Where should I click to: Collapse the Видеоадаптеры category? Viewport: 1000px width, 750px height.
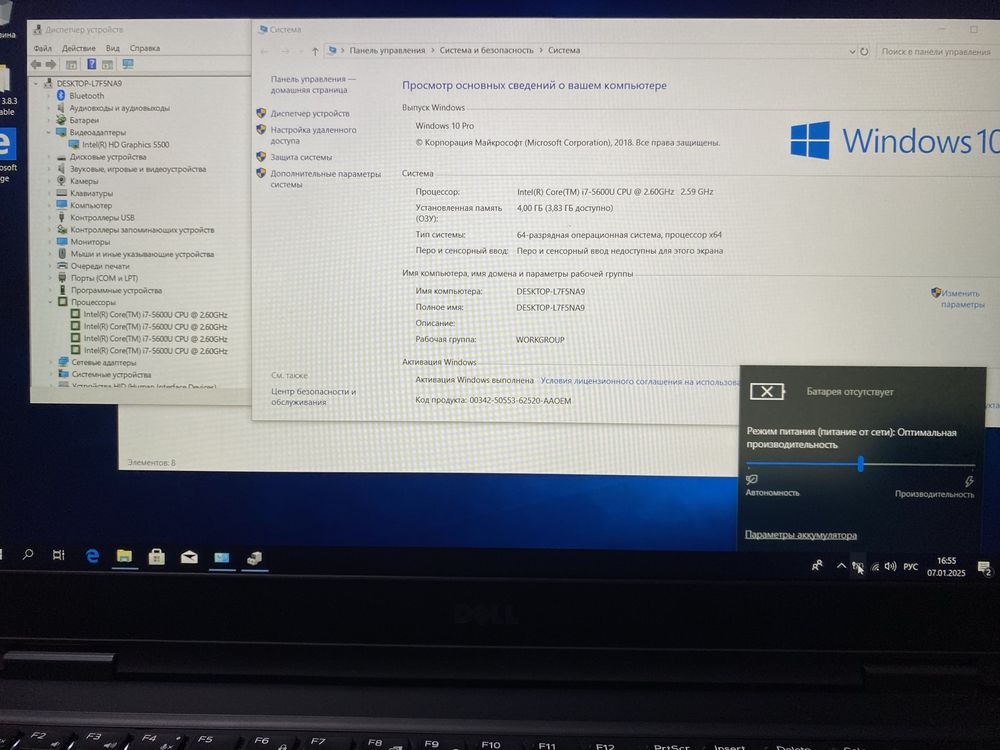[49, 132]
